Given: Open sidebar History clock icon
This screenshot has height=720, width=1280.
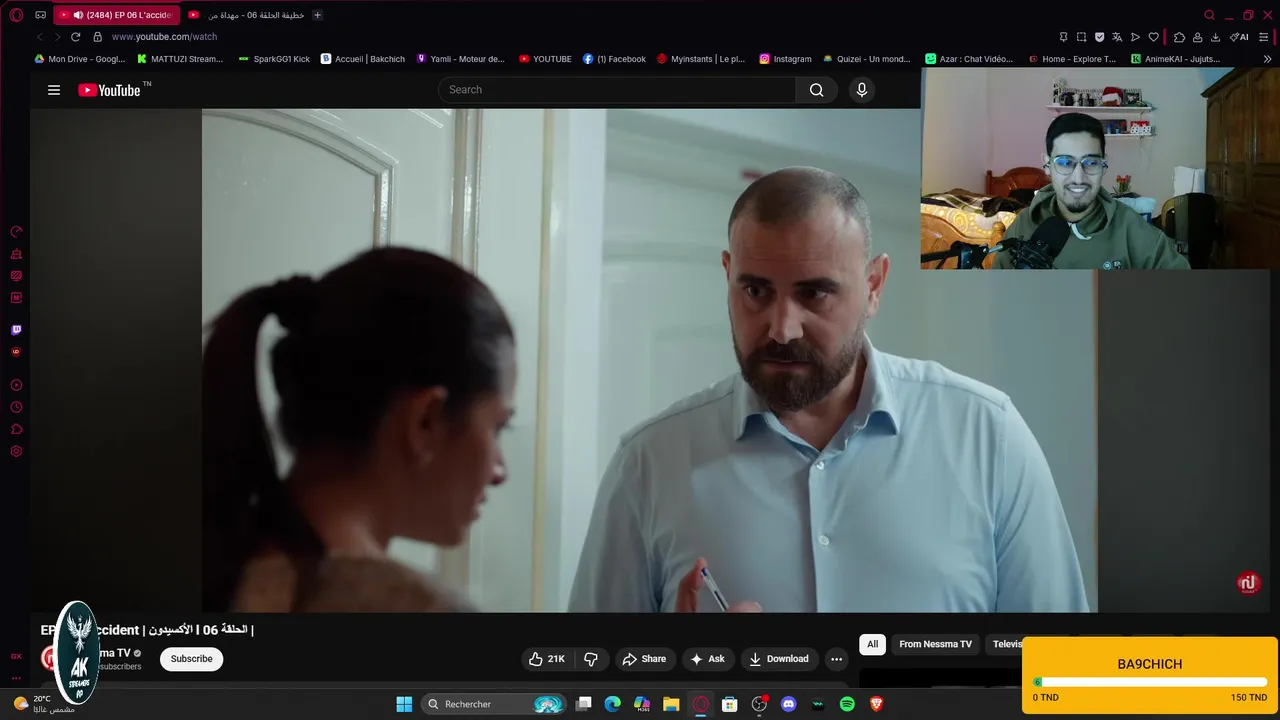Looking at the screenshot, I should point(16,407).
